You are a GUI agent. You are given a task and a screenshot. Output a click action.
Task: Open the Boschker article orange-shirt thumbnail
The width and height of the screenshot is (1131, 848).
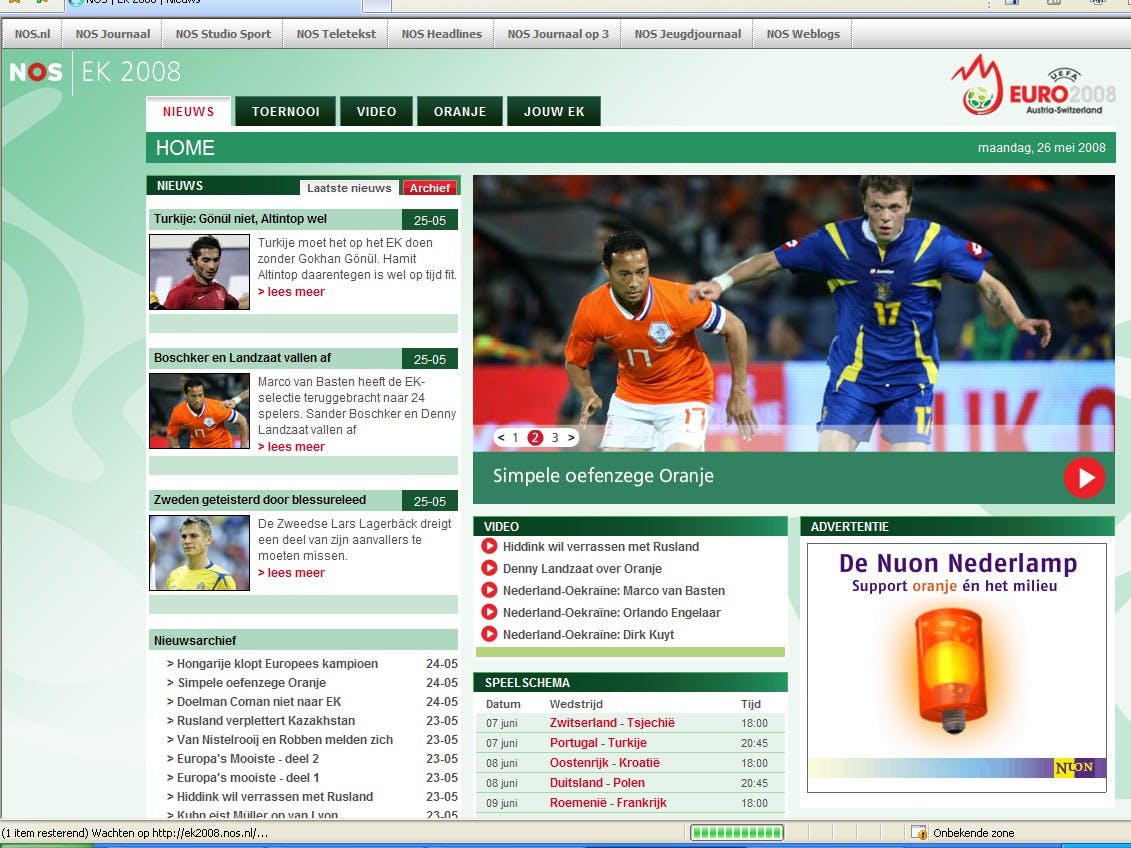coord(200,411)
